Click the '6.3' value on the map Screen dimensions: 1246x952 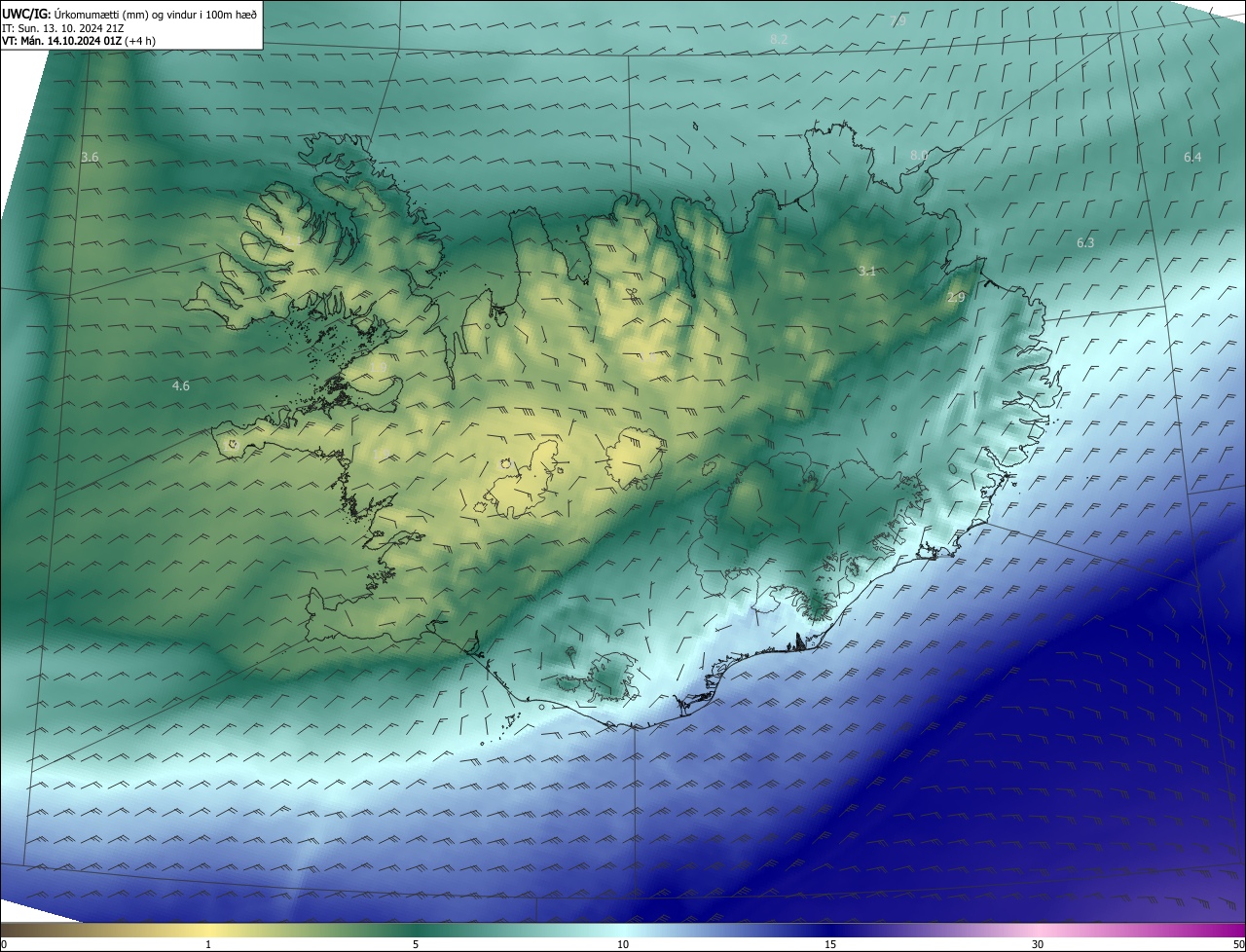(x=1085, y=242)
